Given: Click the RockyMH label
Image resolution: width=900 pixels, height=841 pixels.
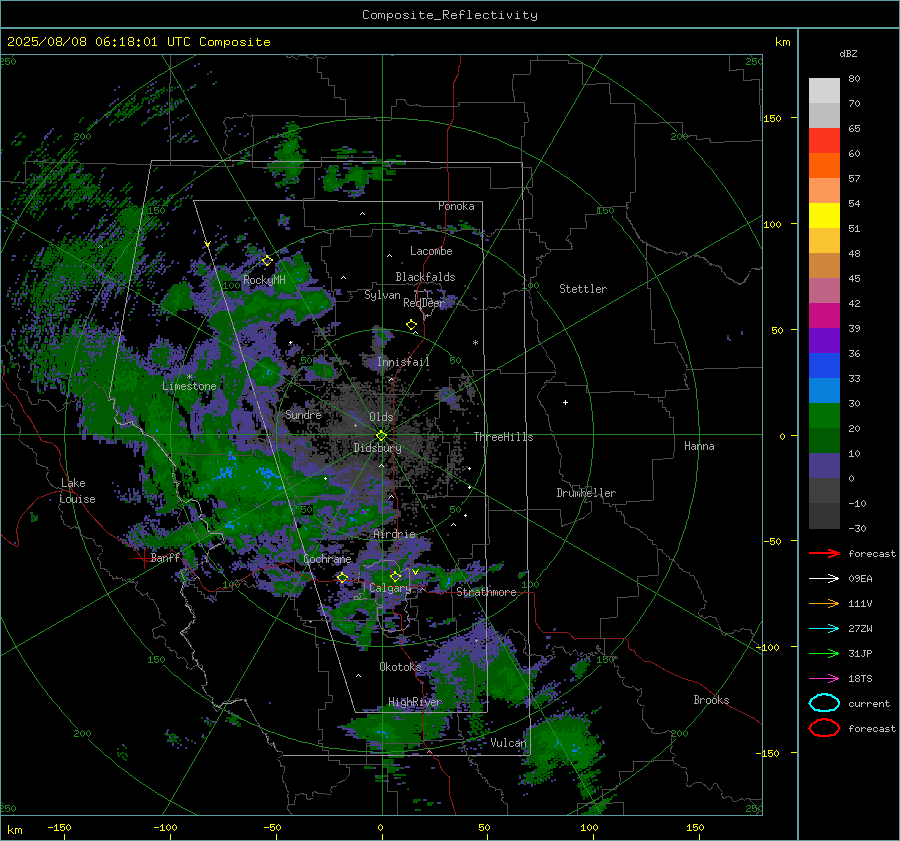Looking at the screenshot, I should [x=264, y=280].
